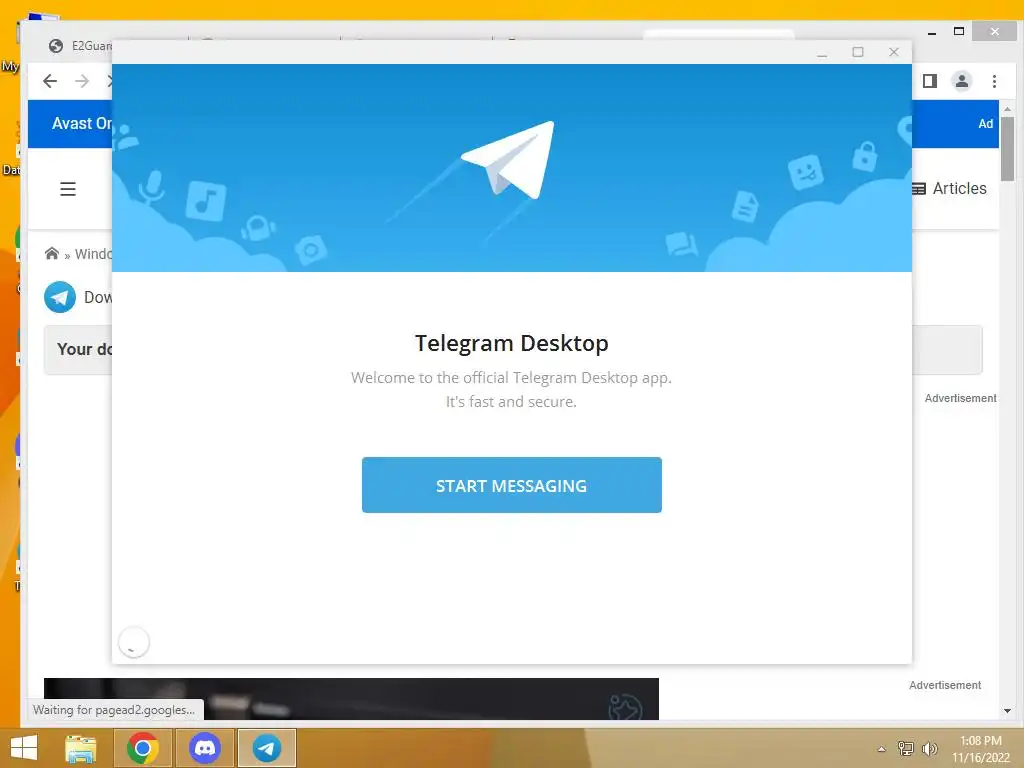The image size is (1024, 768).
Task: Click the scrollbar up arrow in Chrome
Action: coord(1007,109)
